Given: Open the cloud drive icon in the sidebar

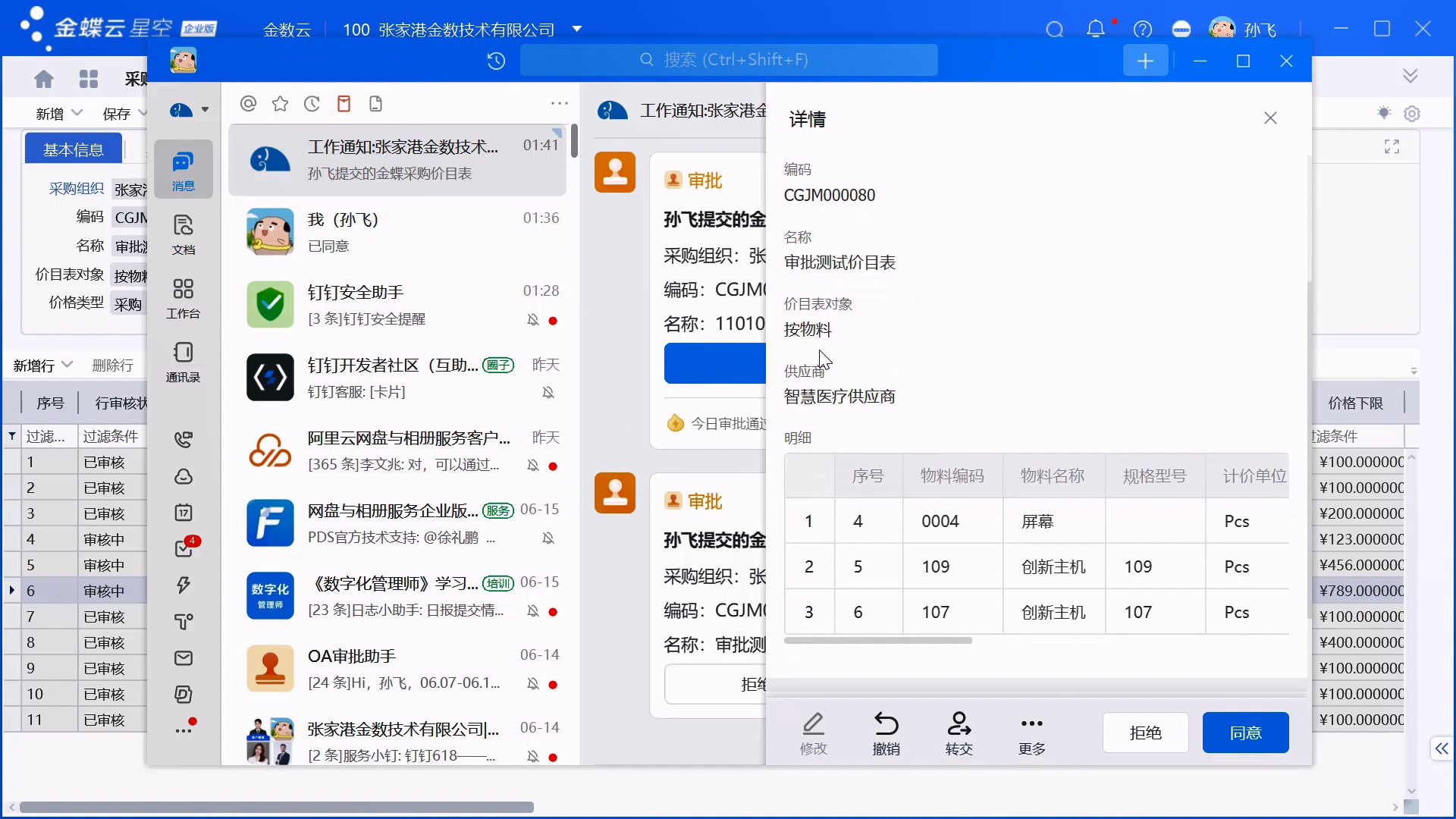Looking at the screenshot, I should (183, 476).
